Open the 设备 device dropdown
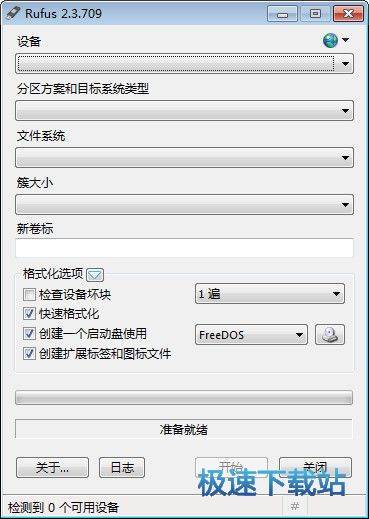 pos(184,63)
